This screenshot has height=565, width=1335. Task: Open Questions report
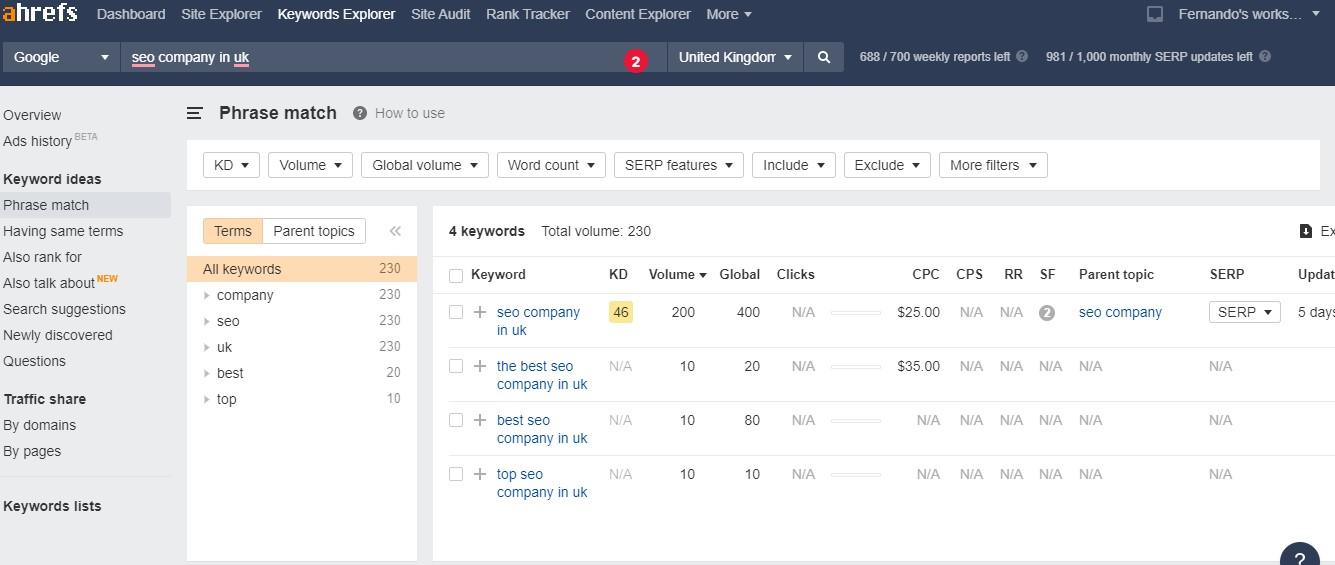34,361
